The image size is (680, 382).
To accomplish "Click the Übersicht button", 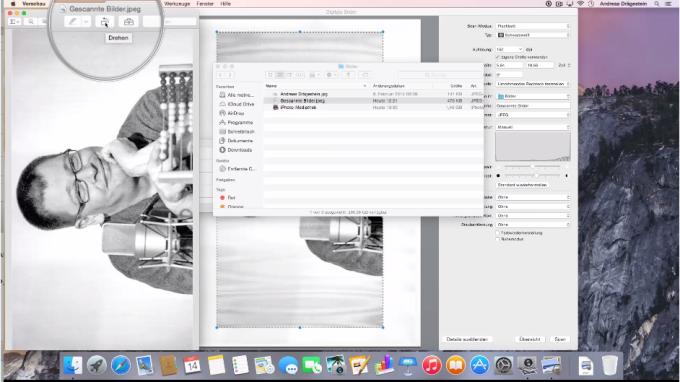I will pos(530,339).
